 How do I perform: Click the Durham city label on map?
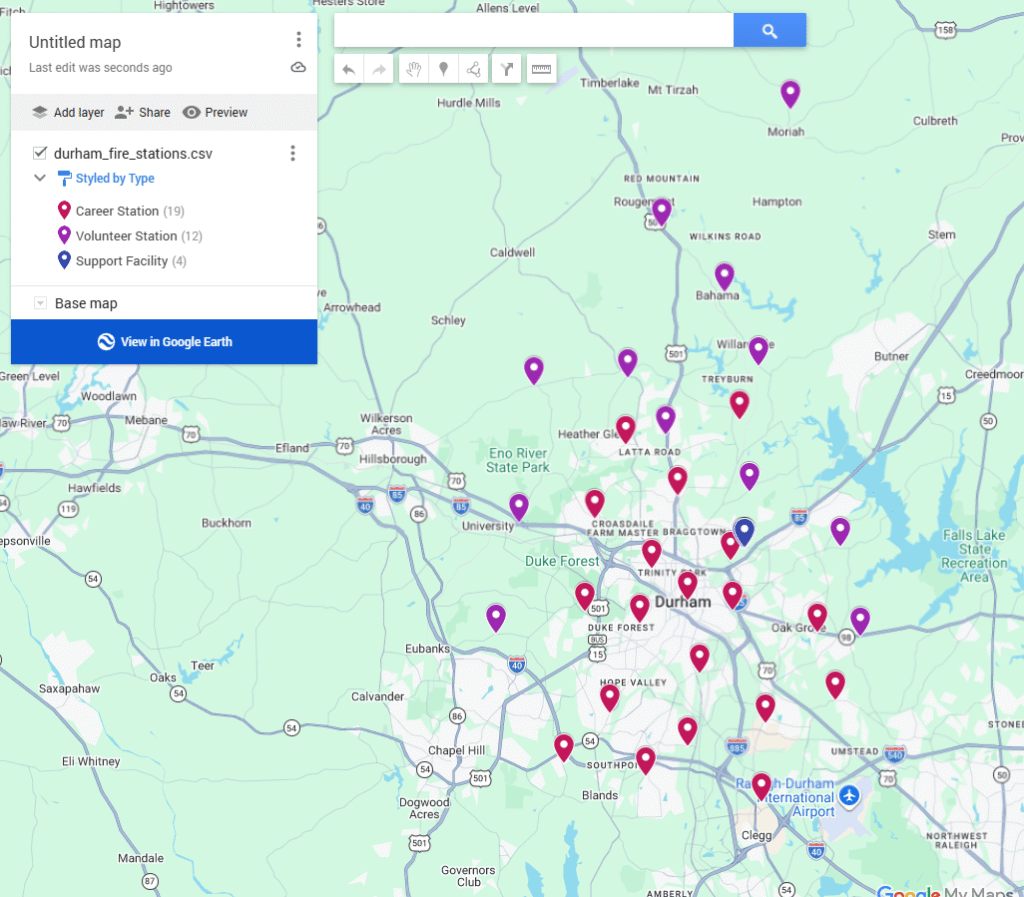pos(683,602)
